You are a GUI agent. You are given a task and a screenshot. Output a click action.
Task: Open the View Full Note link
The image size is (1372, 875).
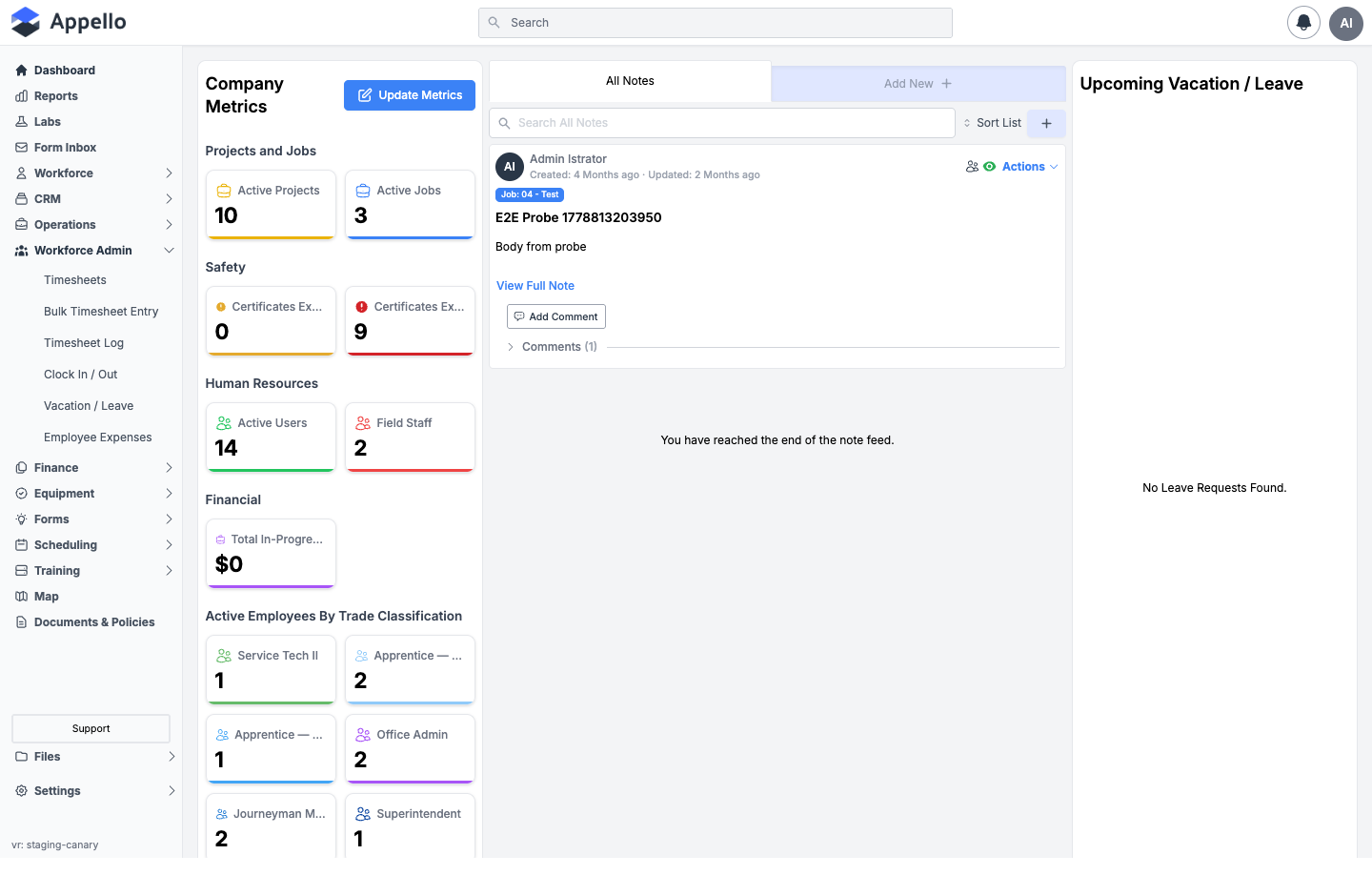click(535, 286)
